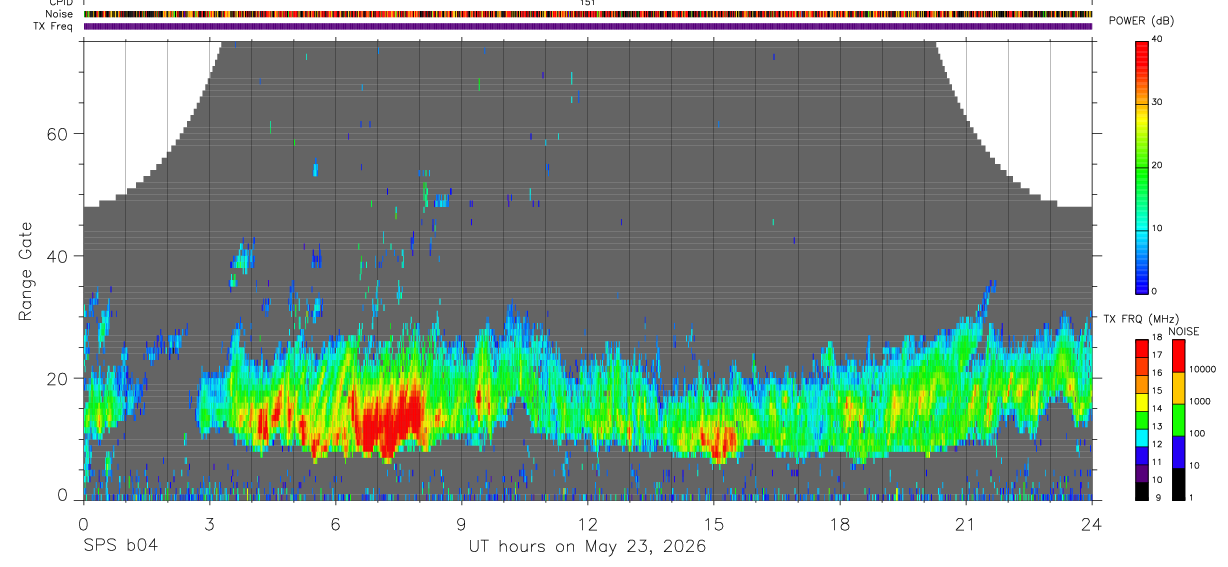Click the 'NOISE' legend title
Viewport: 1228px width, 567px height.
1185,331
